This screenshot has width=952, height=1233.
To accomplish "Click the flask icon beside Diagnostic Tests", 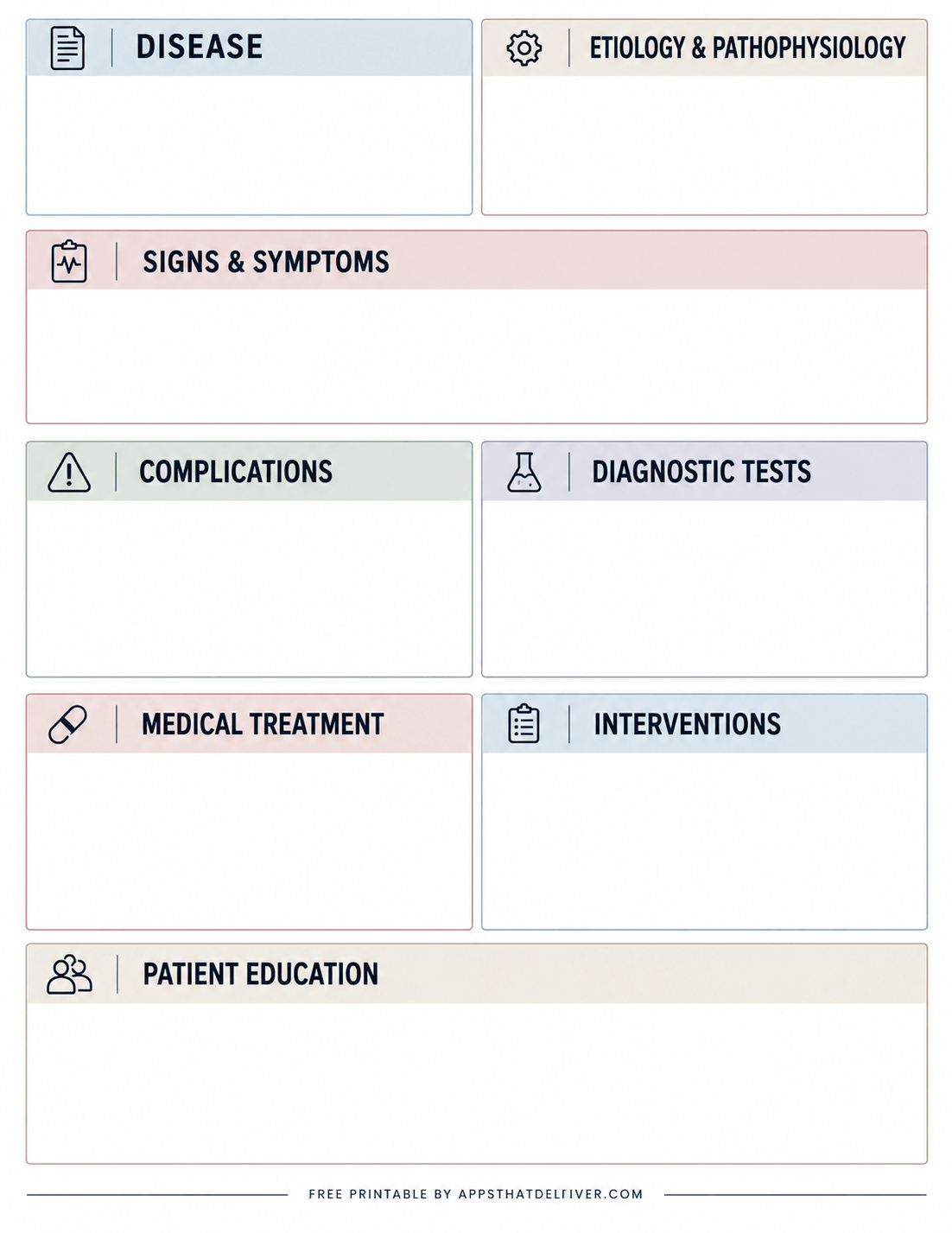I will [524, 472].
